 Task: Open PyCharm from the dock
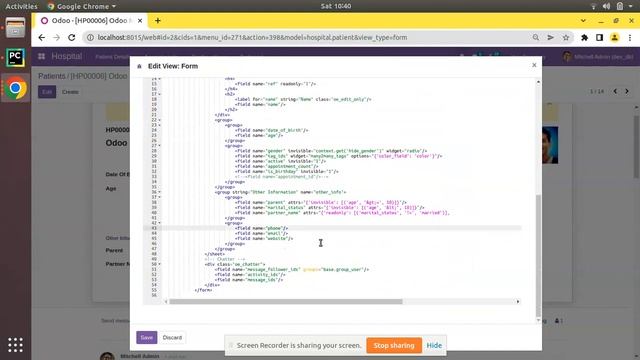click(16, 58)
